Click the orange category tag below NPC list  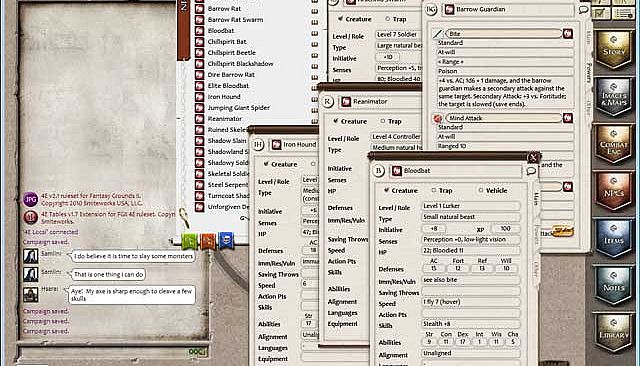(208, 241)
